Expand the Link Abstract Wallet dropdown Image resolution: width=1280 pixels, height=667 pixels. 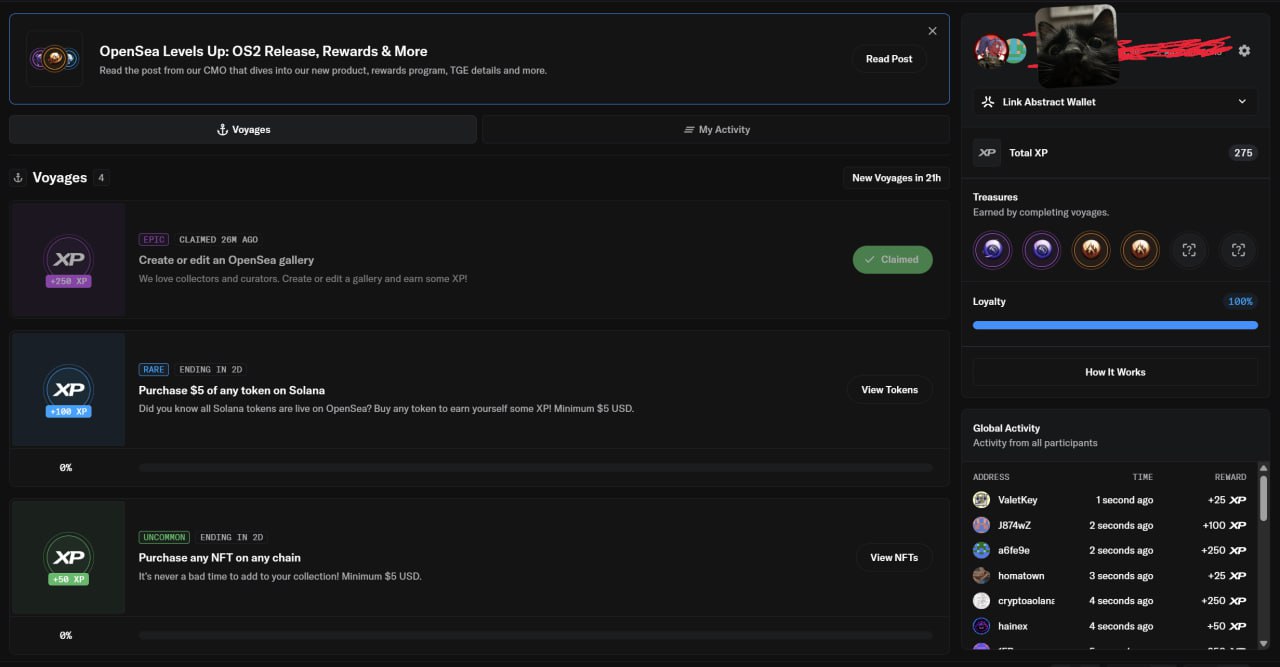click(1115, 102)
